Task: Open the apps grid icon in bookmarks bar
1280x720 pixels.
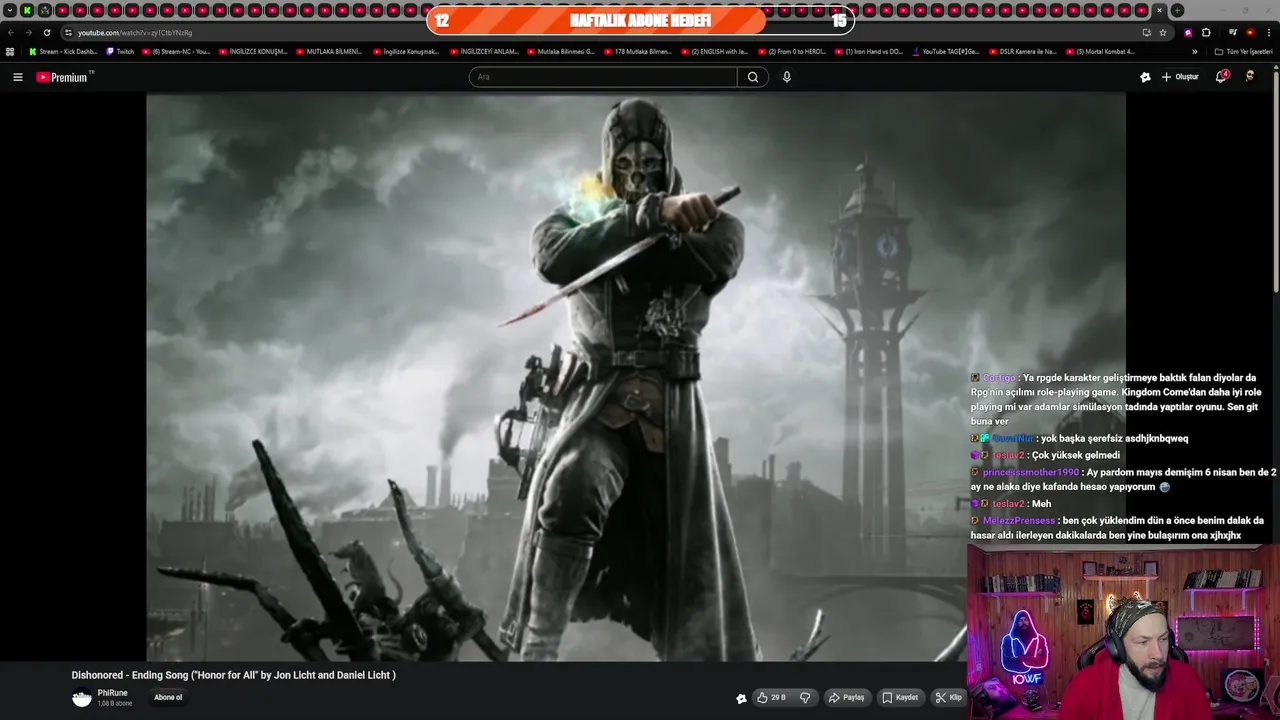Action: [10, 51]
